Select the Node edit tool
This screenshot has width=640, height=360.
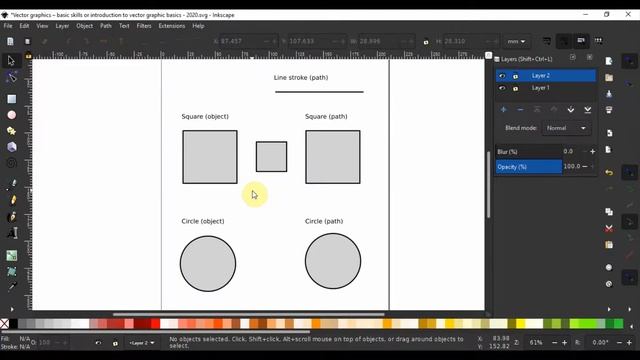tap(11, 77)
